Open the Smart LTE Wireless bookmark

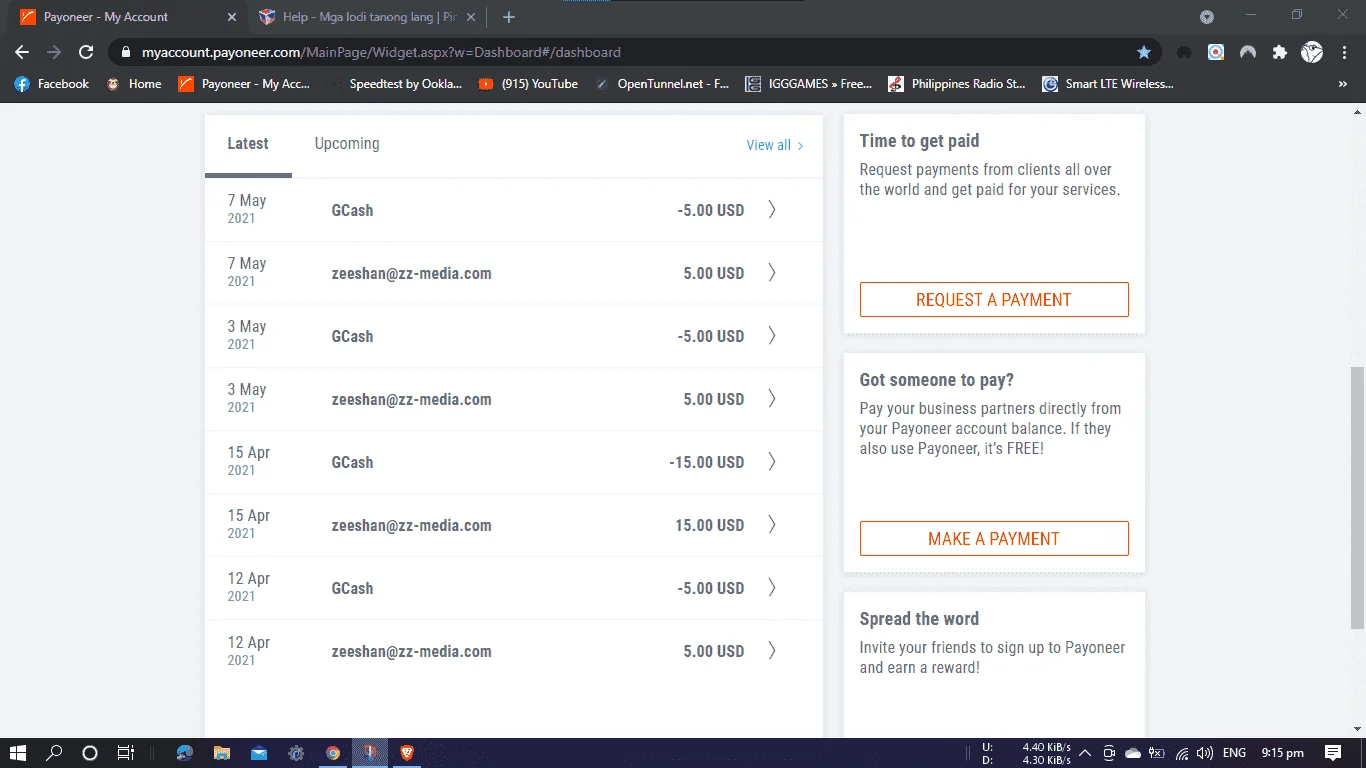(x=1108, y=84)
